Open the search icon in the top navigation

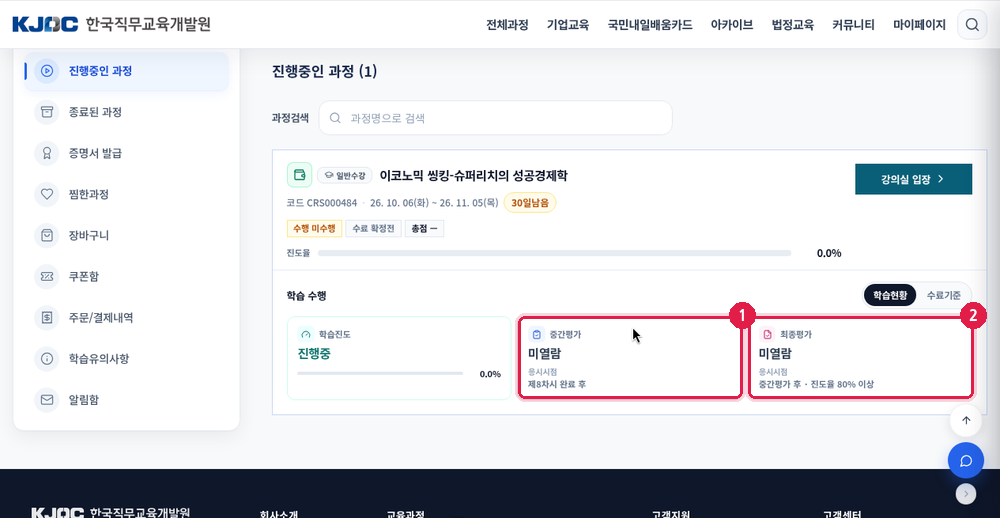[972, 25]
